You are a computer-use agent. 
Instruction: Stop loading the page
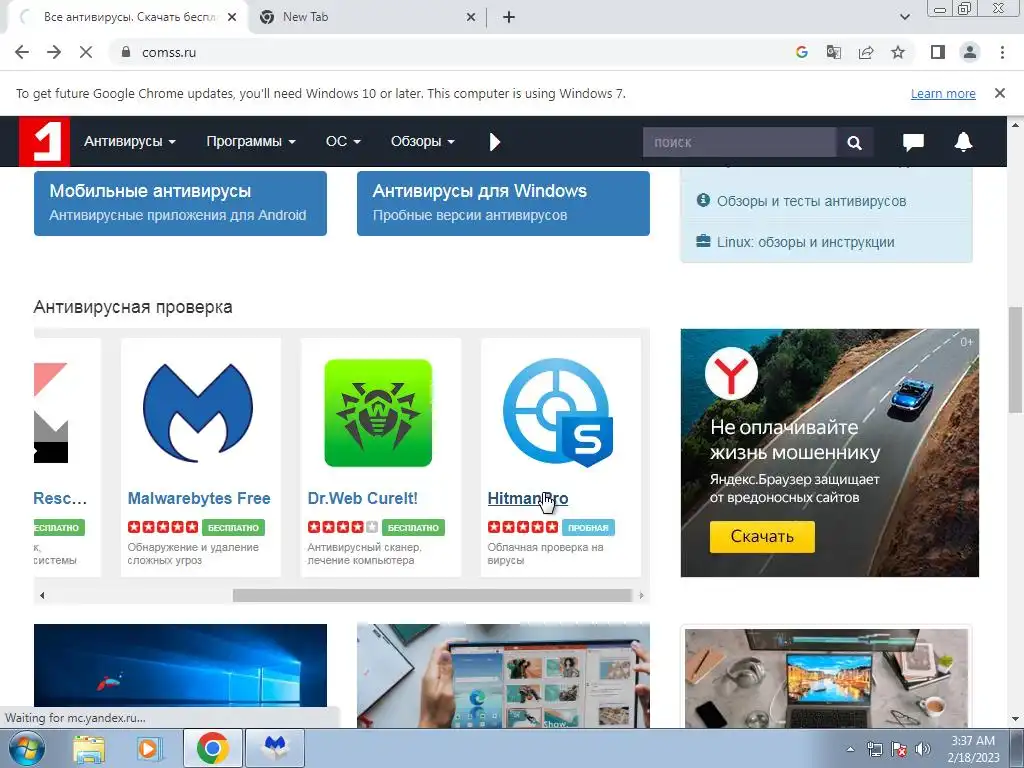pyautogui.click(x=86, y=52)
